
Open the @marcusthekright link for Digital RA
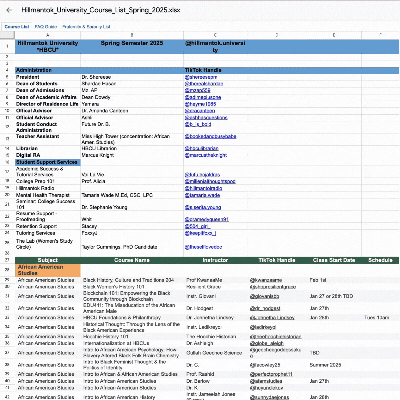206,155
